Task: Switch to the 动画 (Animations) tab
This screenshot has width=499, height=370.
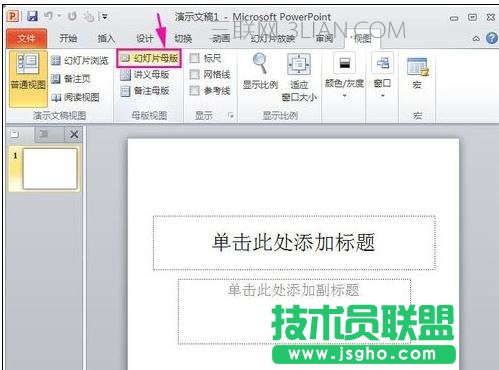Action: 221,39
